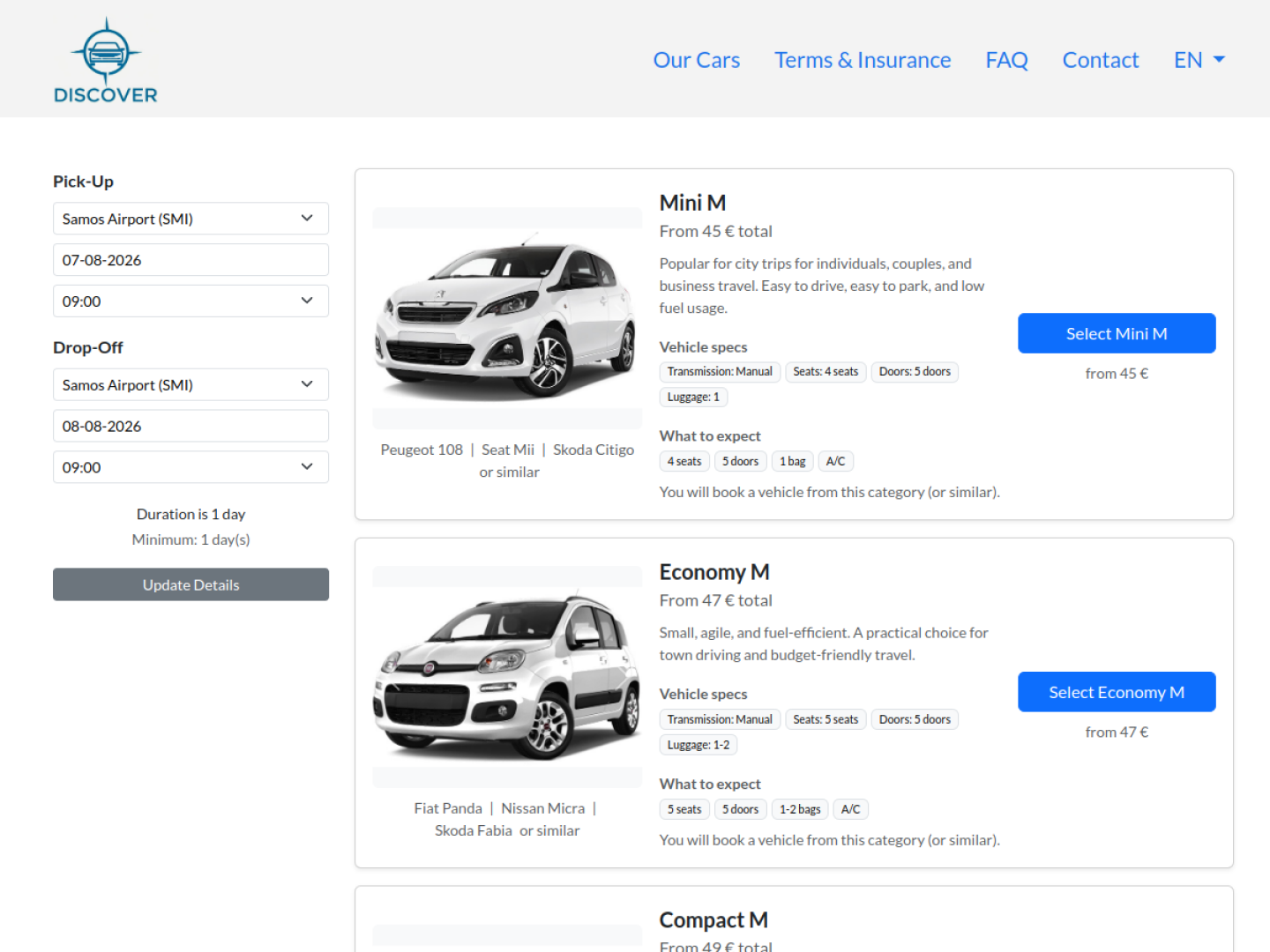Click the Economy M heading
This screenshot has height=952, width=1270.
[714, 572]
